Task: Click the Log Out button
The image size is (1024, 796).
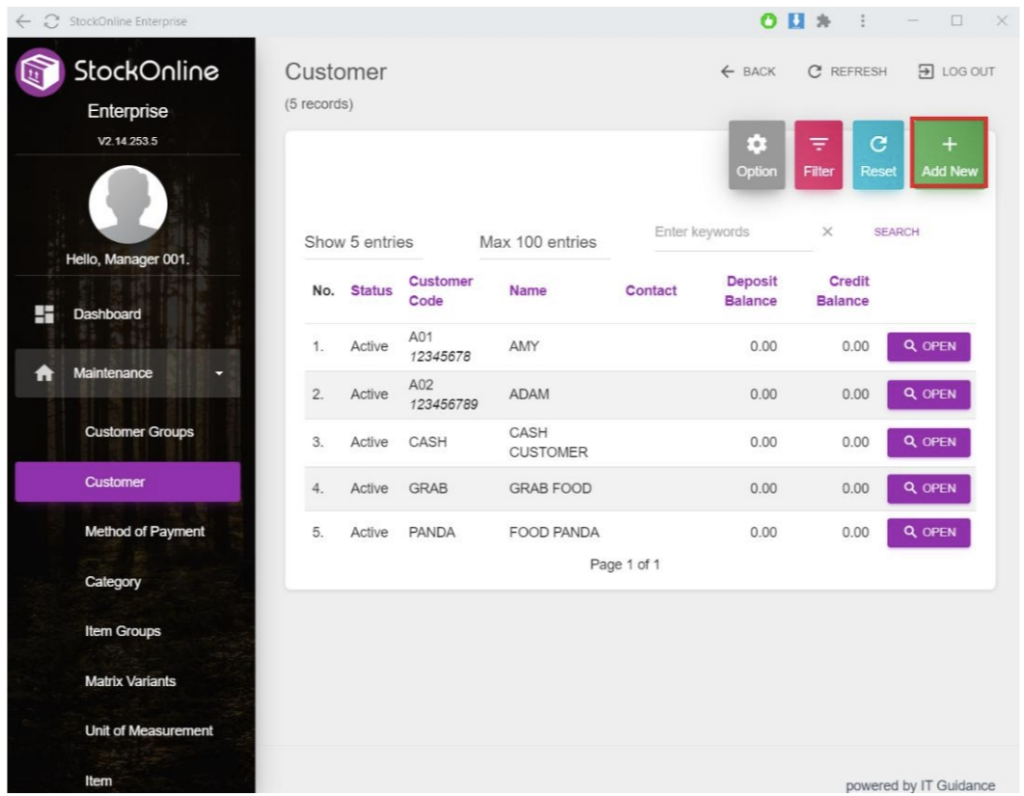Action: pos(956,72)
